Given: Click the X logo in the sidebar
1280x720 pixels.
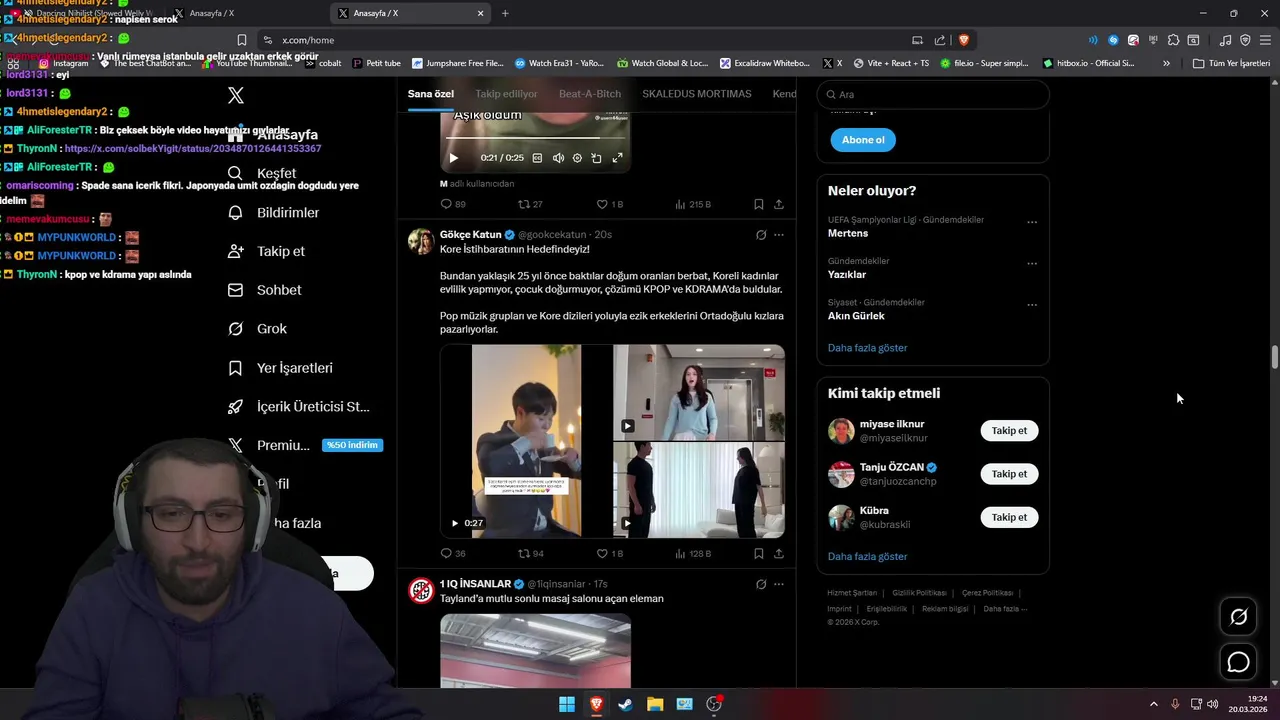Looking at the screenshot, I should pos(236,96).
